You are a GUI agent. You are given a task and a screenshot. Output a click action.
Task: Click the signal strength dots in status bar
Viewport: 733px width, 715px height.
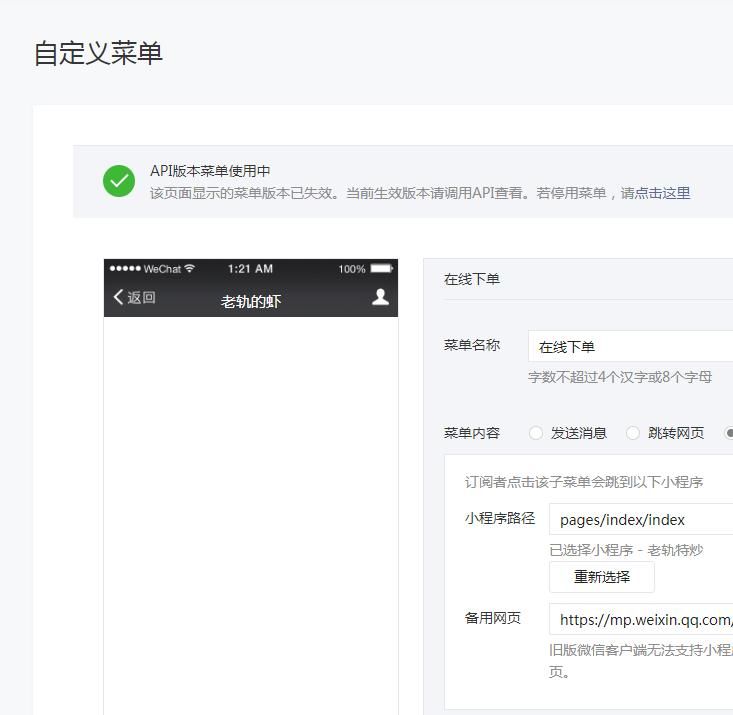125,269
